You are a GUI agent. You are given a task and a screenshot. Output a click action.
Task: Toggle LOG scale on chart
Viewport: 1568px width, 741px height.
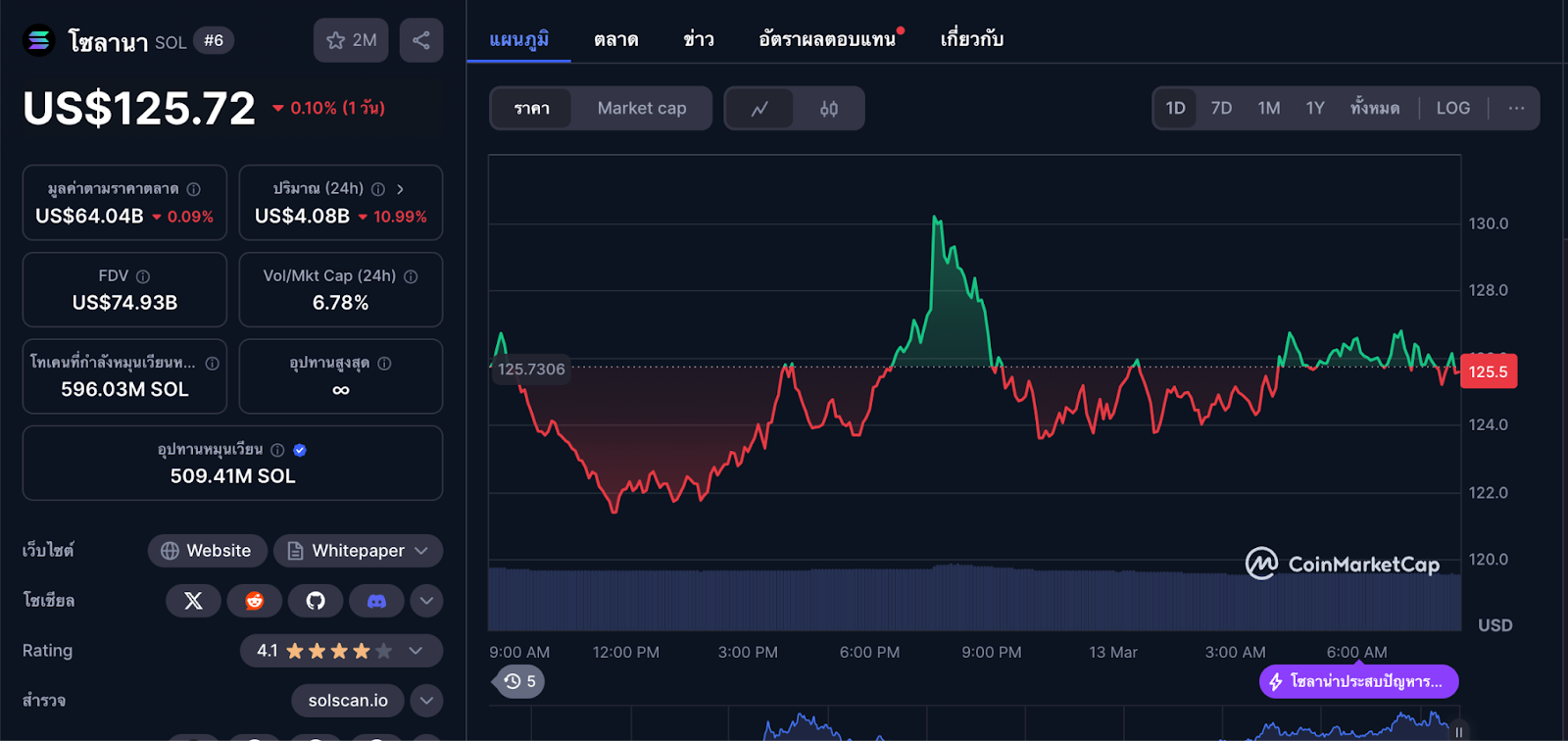tap(1452, 109)
